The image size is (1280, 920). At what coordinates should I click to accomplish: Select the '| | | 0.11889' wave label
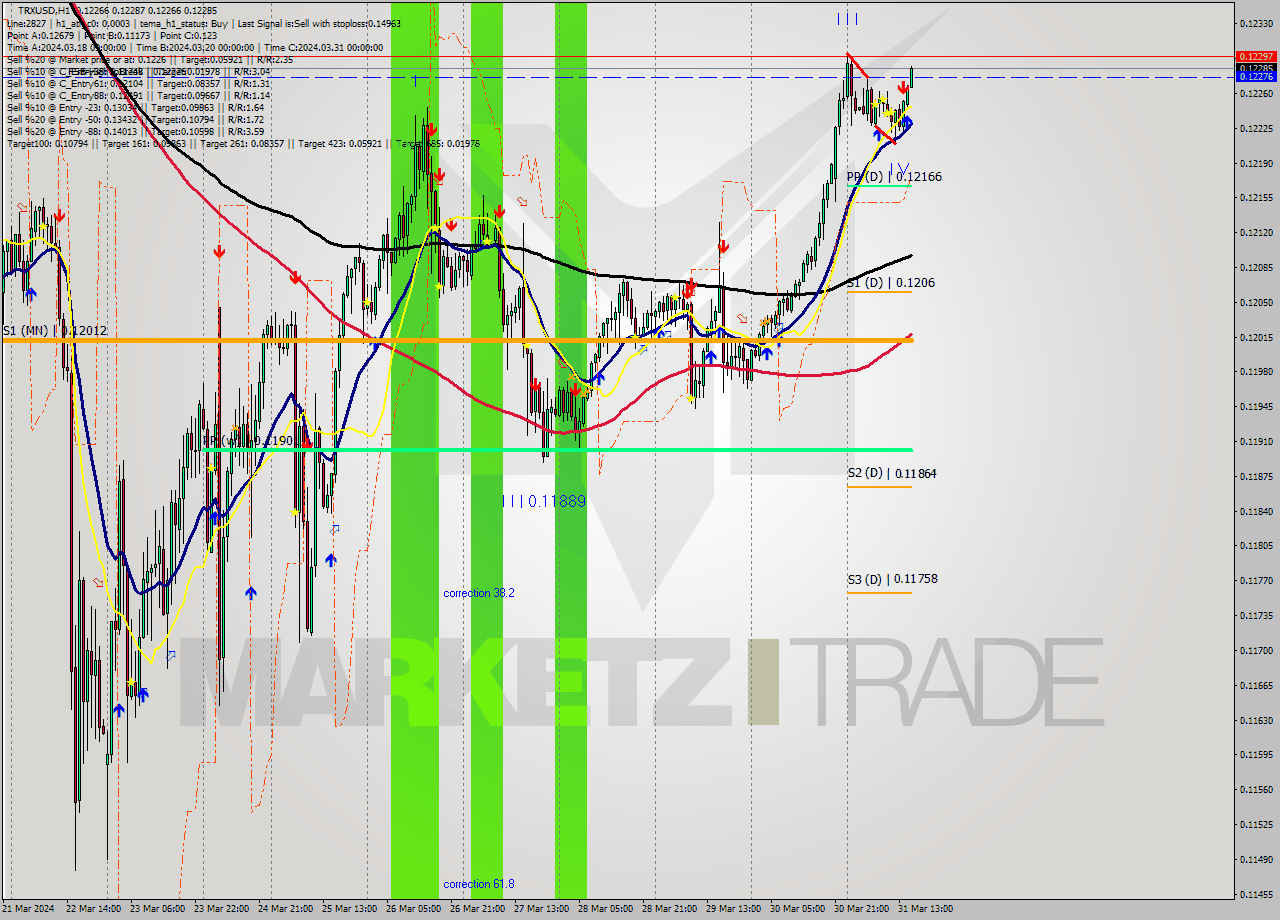(543, 501)
